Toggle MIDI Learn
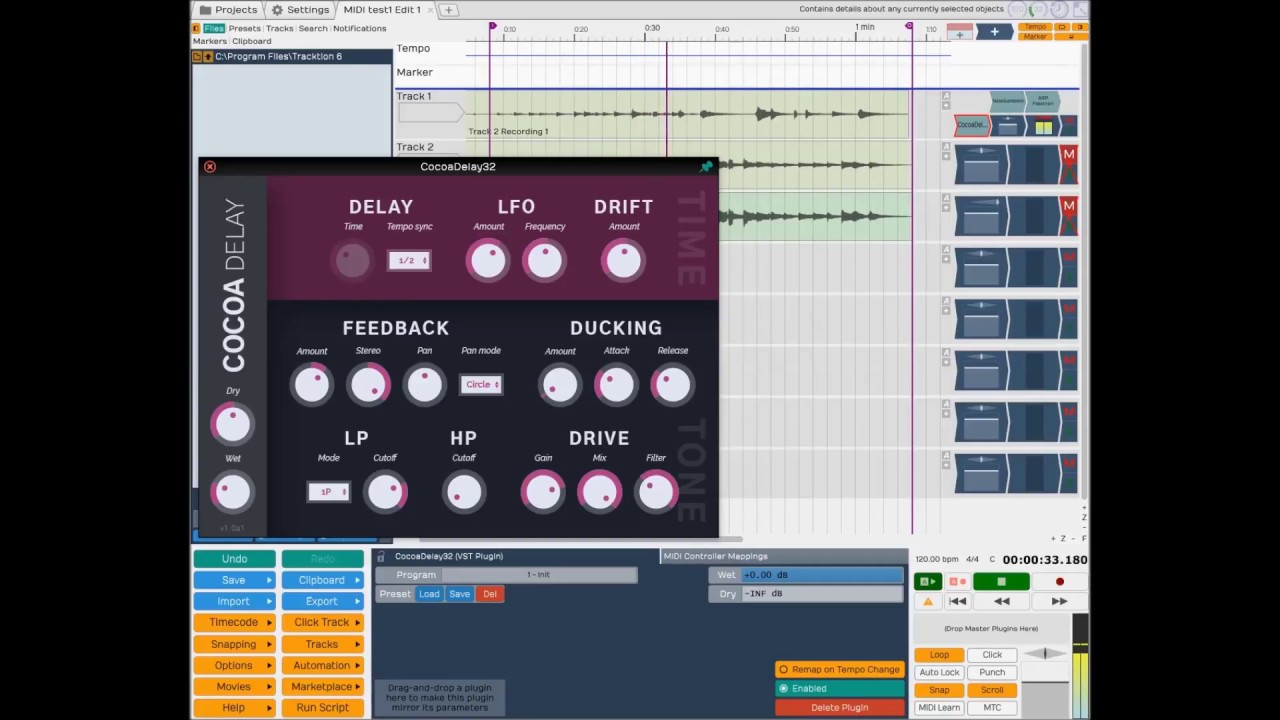1280x720 pixels. tap(939, 708)
